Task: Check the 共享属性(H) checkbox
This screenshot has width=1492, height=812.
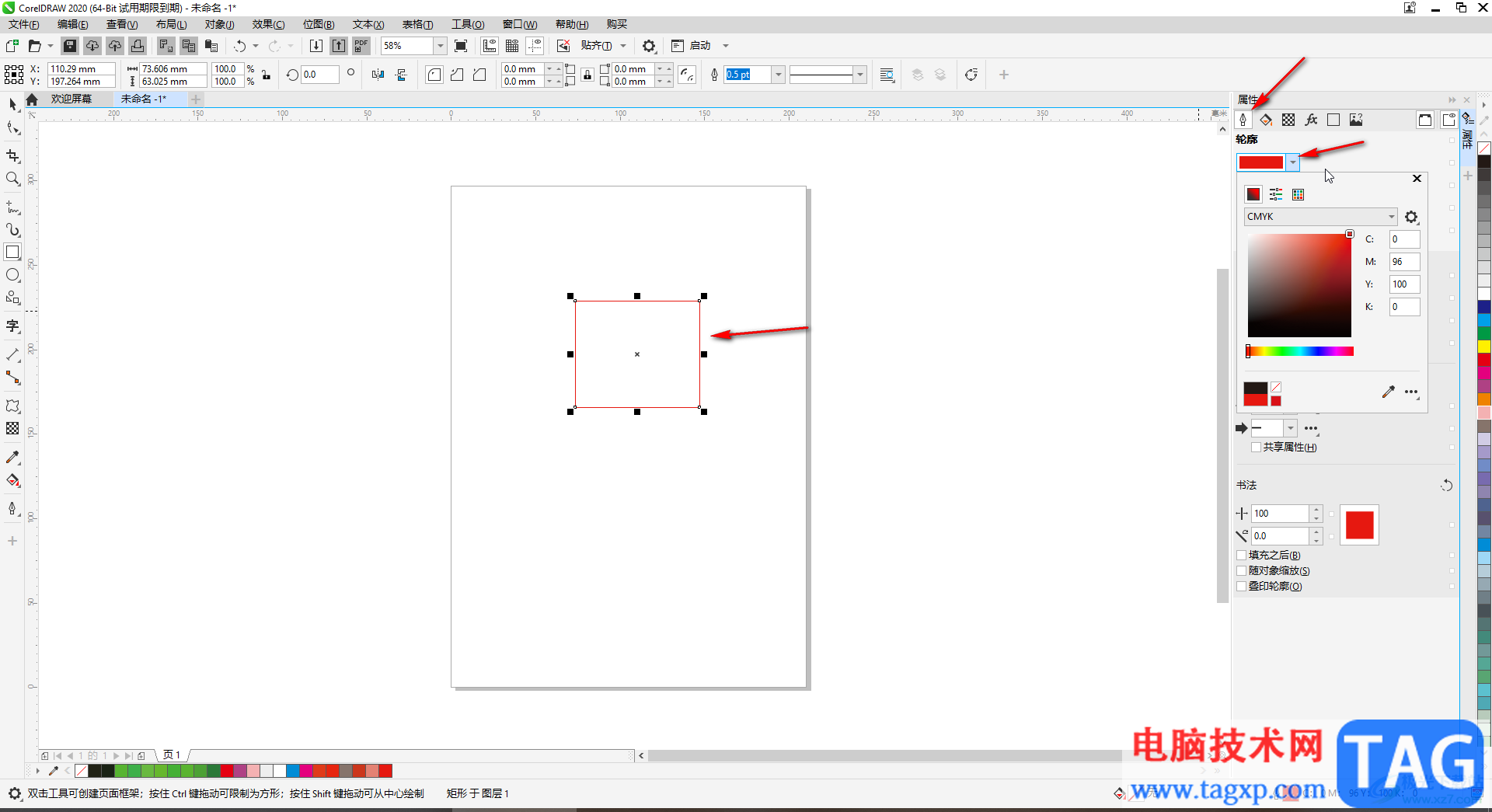Action: point(1256,448)
